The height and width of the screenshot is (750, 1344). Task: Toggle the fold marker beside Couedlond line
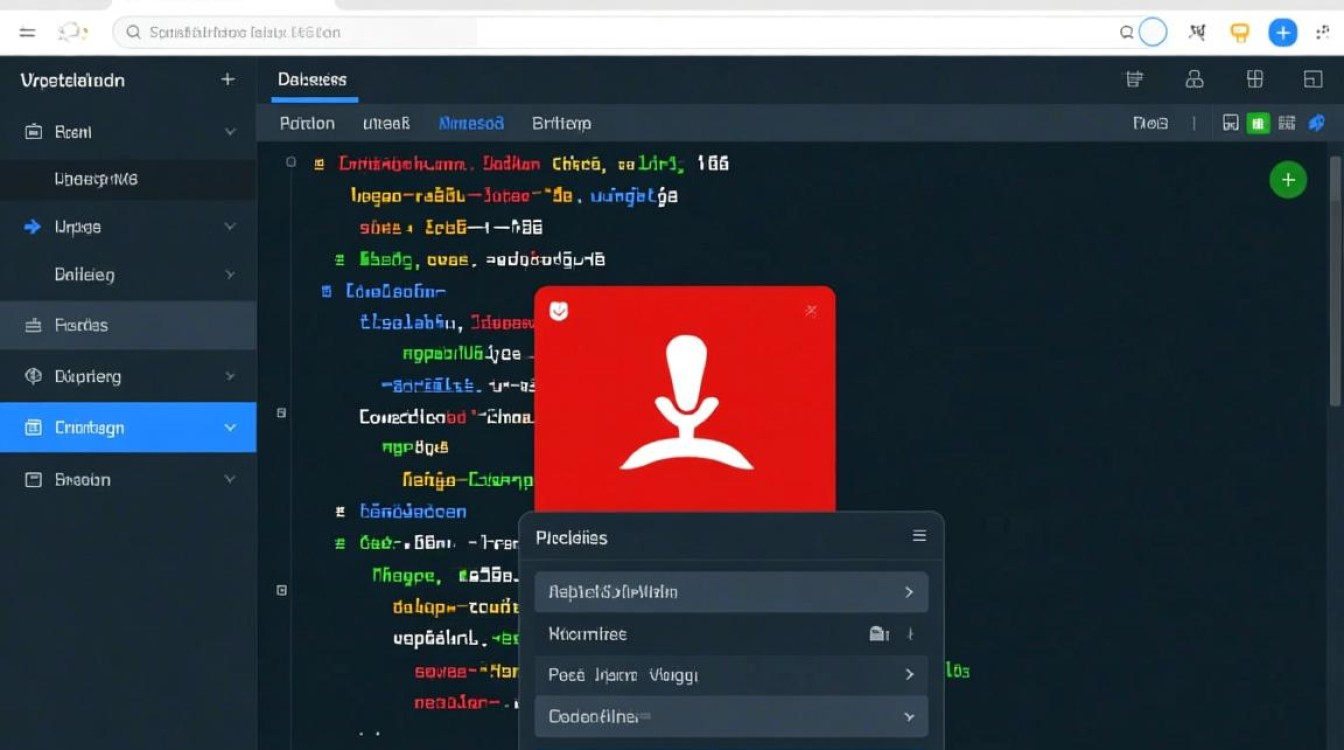point(281,412)
